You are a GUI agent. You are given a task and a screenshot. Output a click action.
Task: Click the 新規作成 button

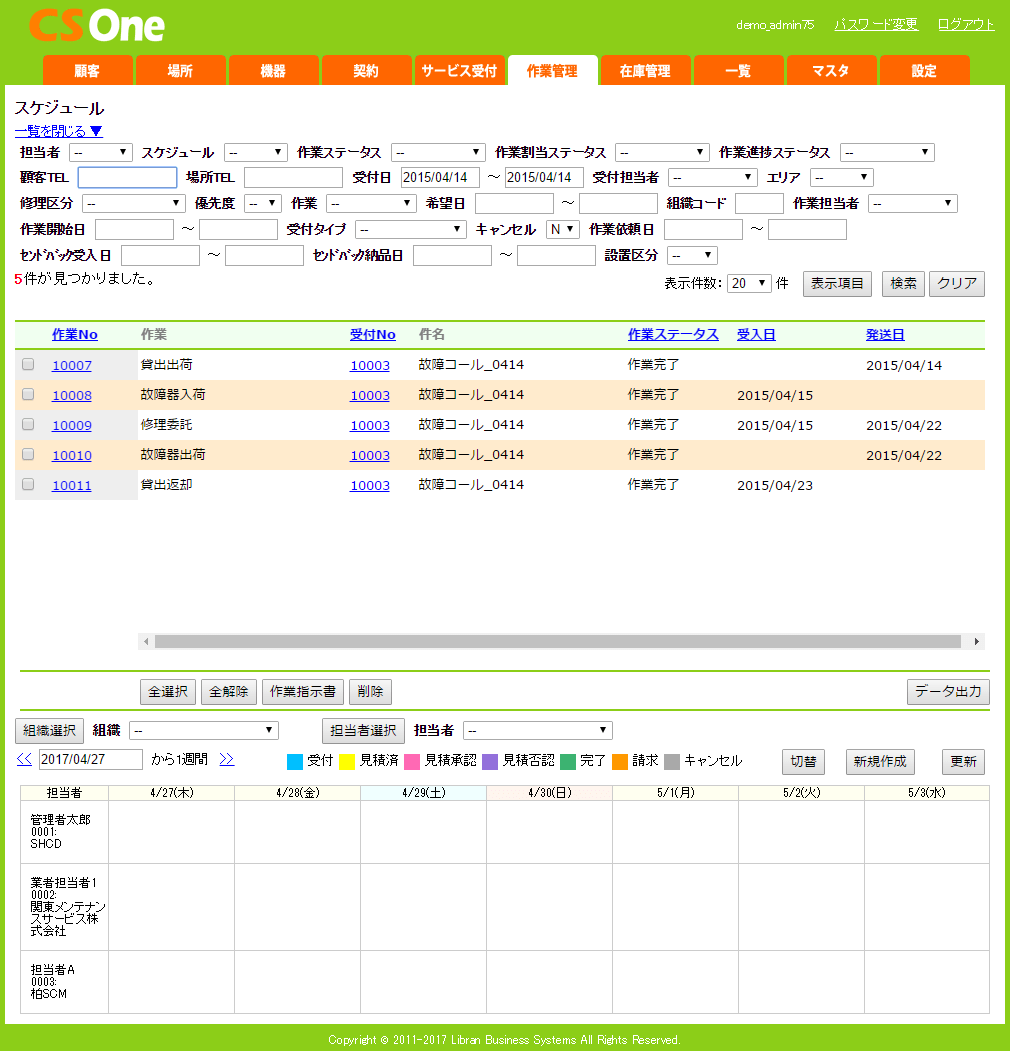click(x=879, y=761)
